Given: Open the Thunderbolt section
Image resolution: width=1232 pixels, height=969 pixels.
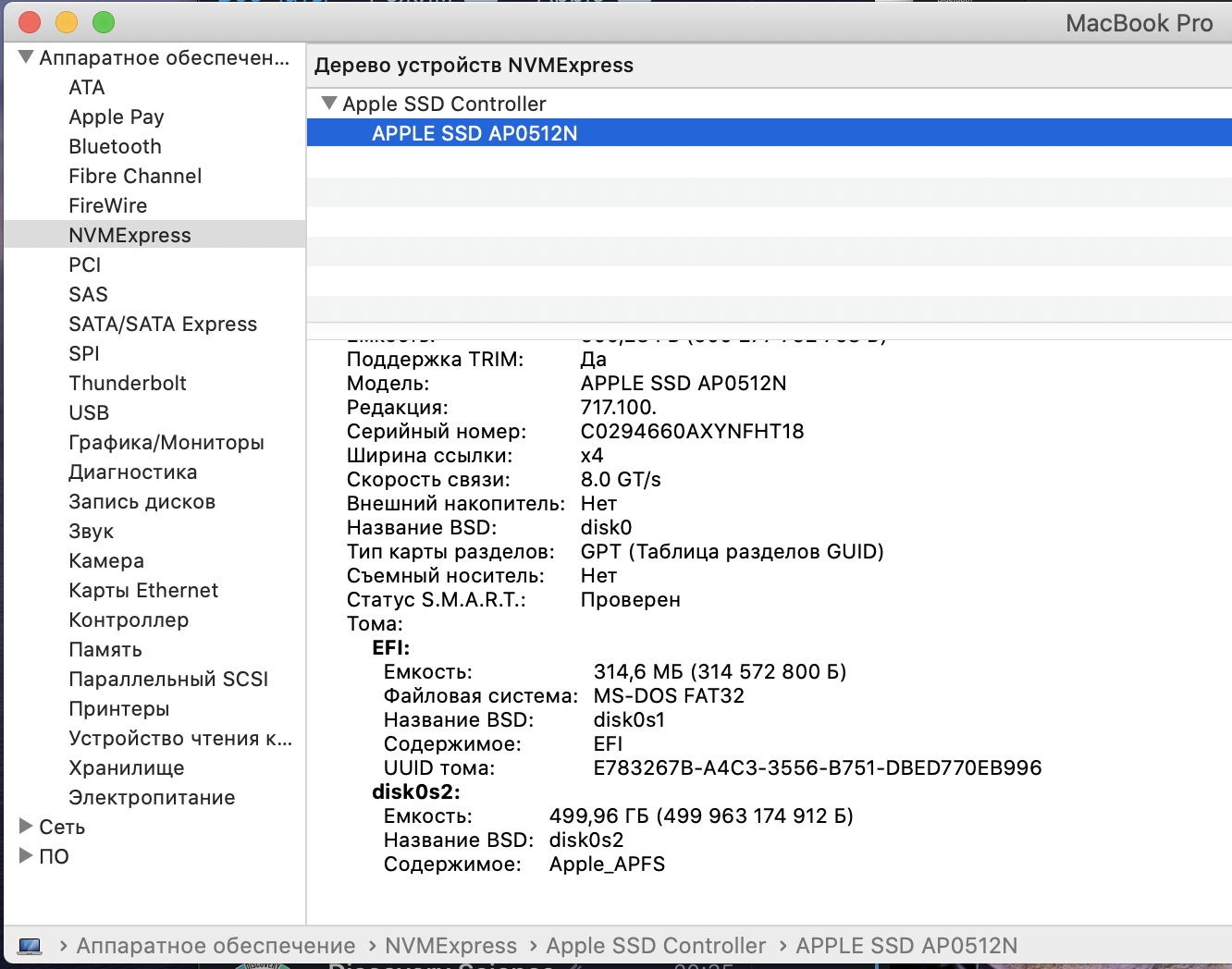Looking at the screenshot, I should click(x=128, y=383).
